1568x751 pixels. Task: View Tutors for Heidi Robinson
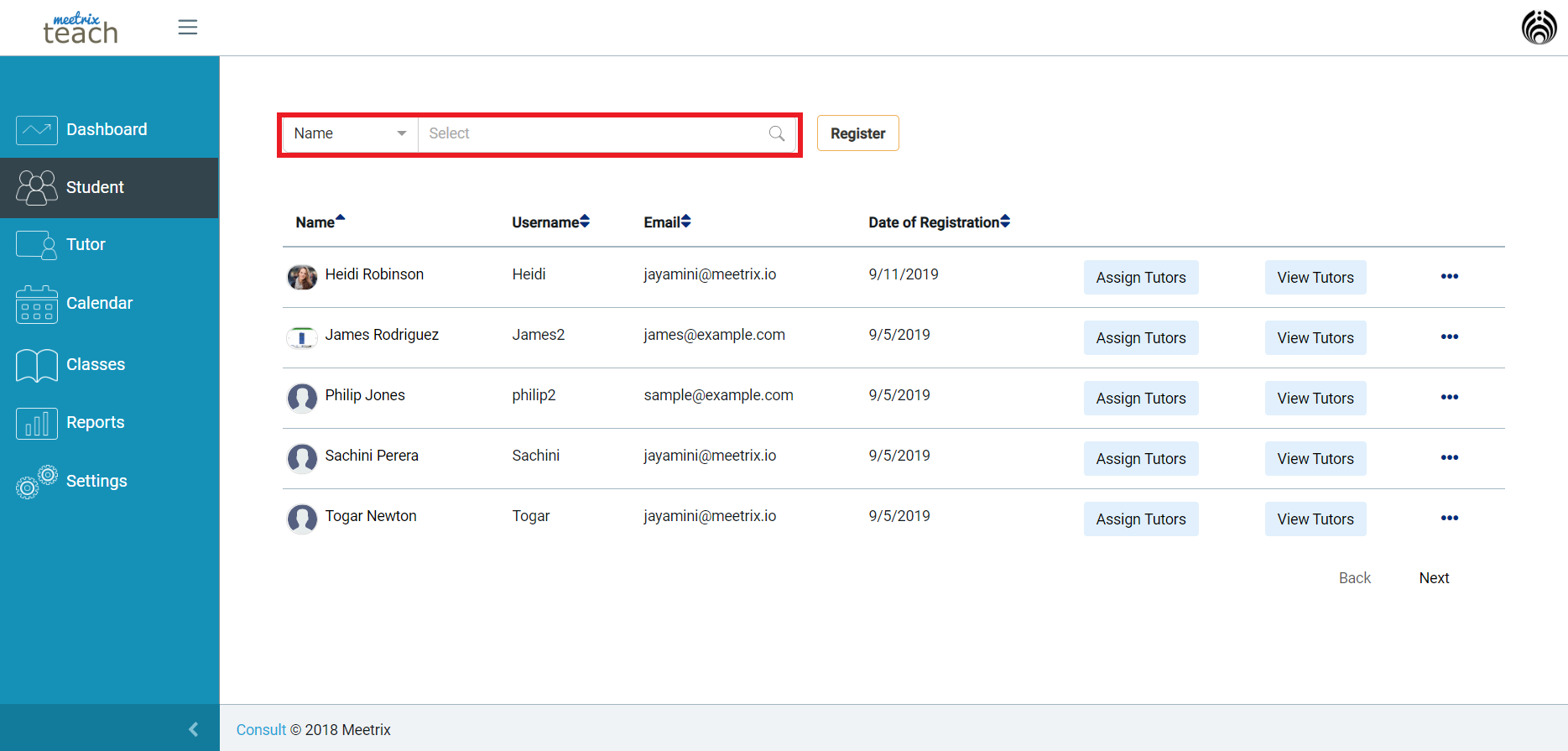point(1315,278)
